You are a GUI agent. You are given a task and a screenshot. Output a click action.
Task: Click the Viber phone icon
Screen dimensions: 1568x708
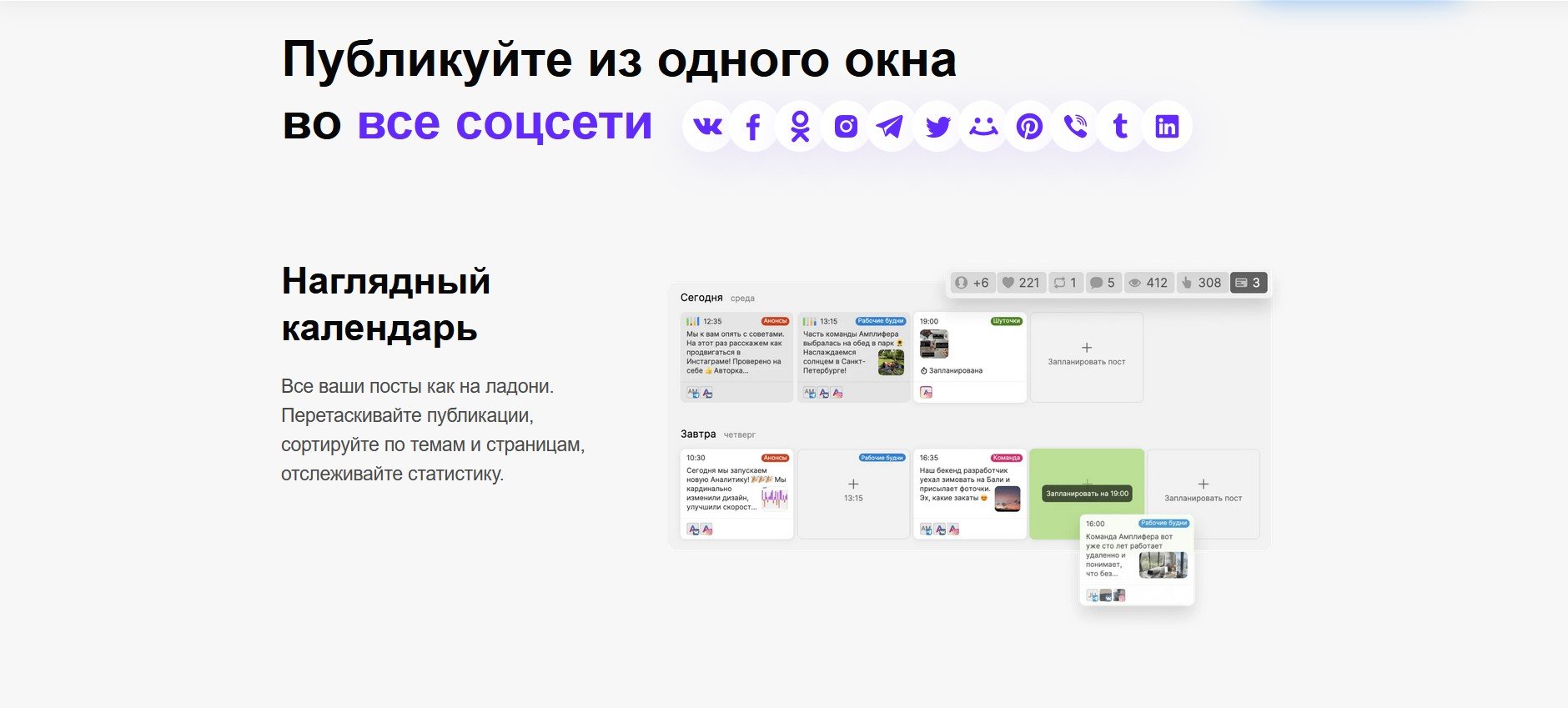1075,127
